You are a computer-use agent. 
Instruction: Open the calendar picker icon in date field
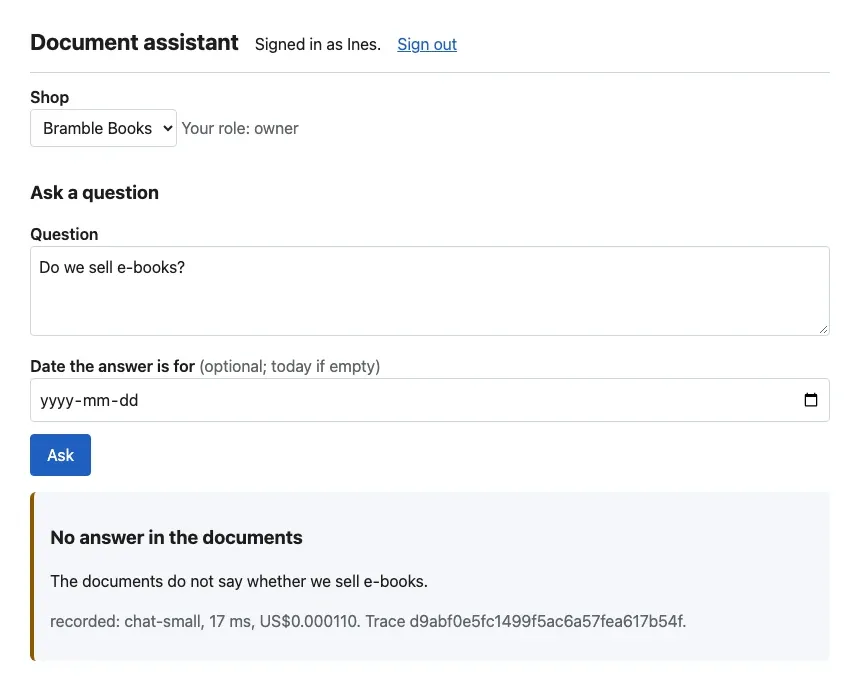(811, 400)
